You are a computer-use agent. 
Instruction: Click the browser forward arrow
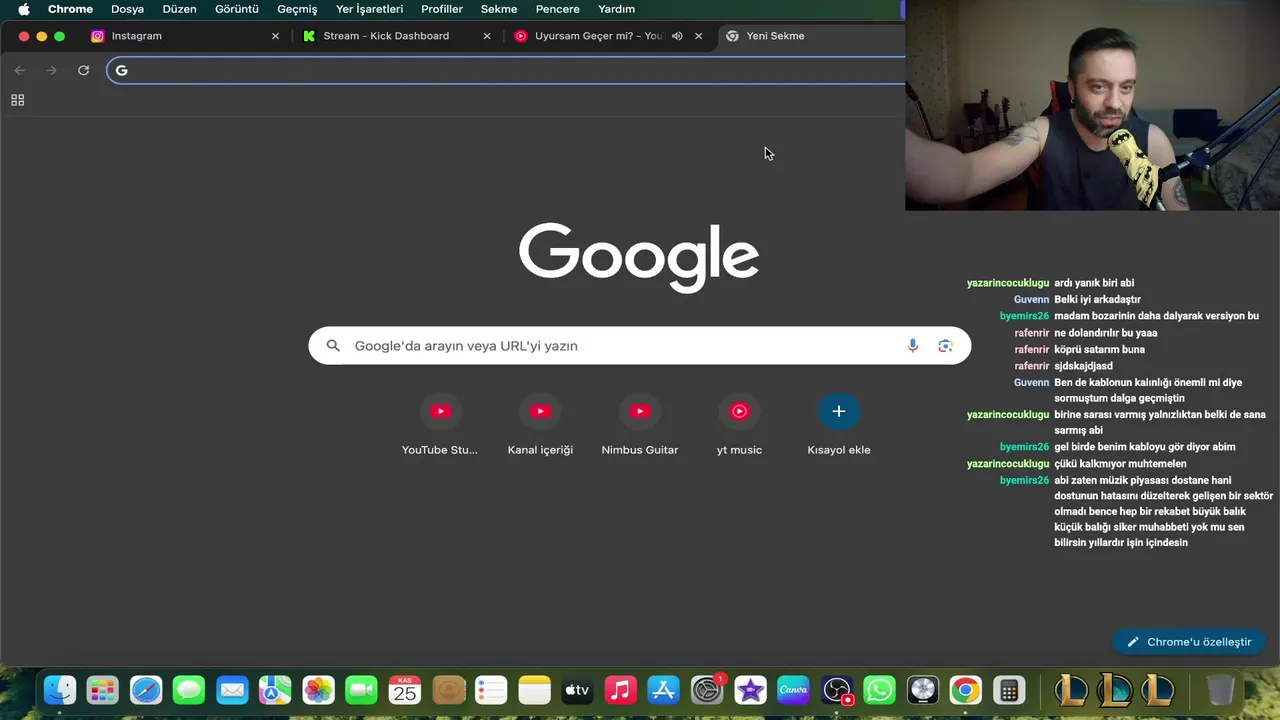[52, 70]
